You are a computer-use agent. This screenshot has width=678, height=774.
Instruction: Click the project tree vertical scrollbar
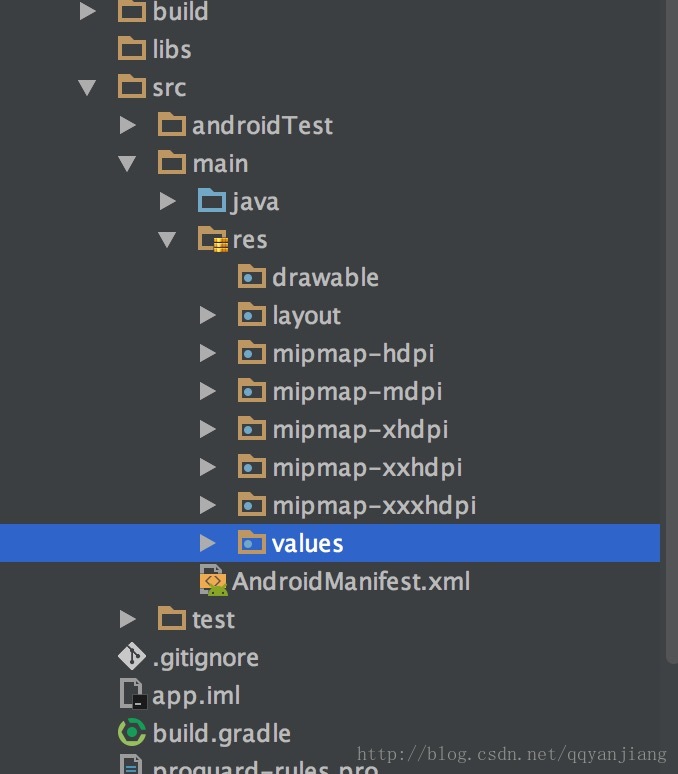(x=672, y=331)
